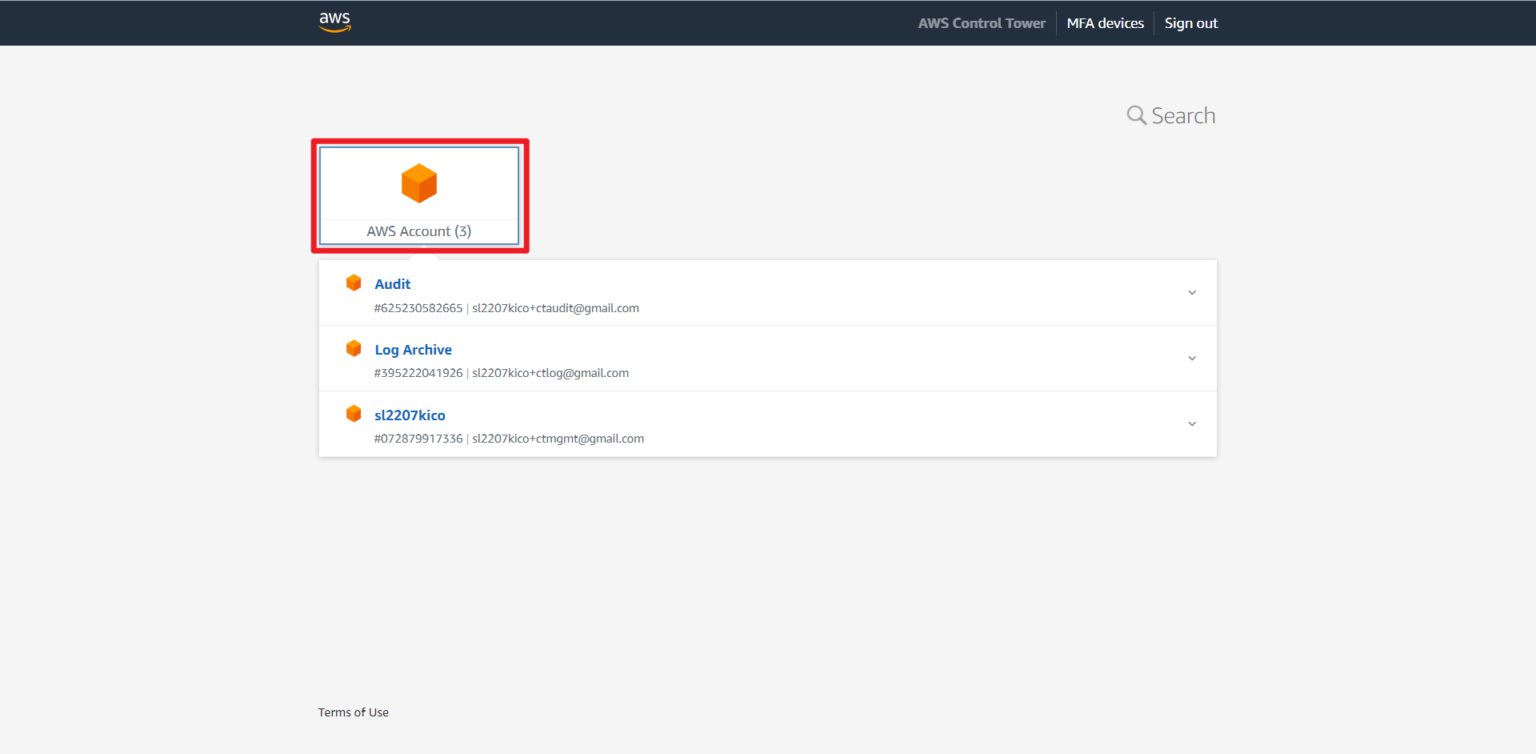
Task: Open the Audit account link
Action: pos(392,283)
